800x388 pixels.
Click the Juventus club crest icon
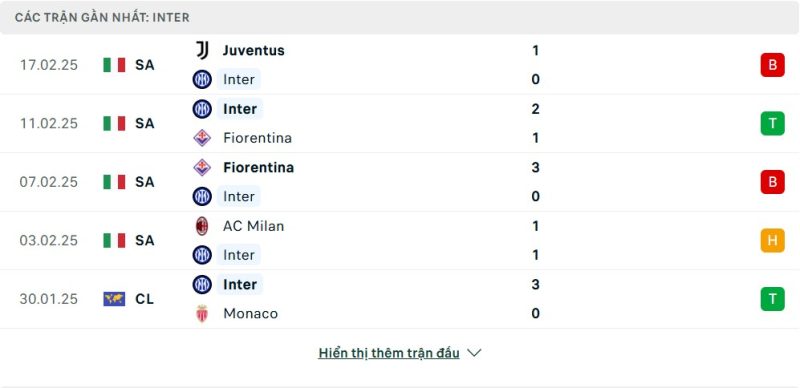(202, 51)
